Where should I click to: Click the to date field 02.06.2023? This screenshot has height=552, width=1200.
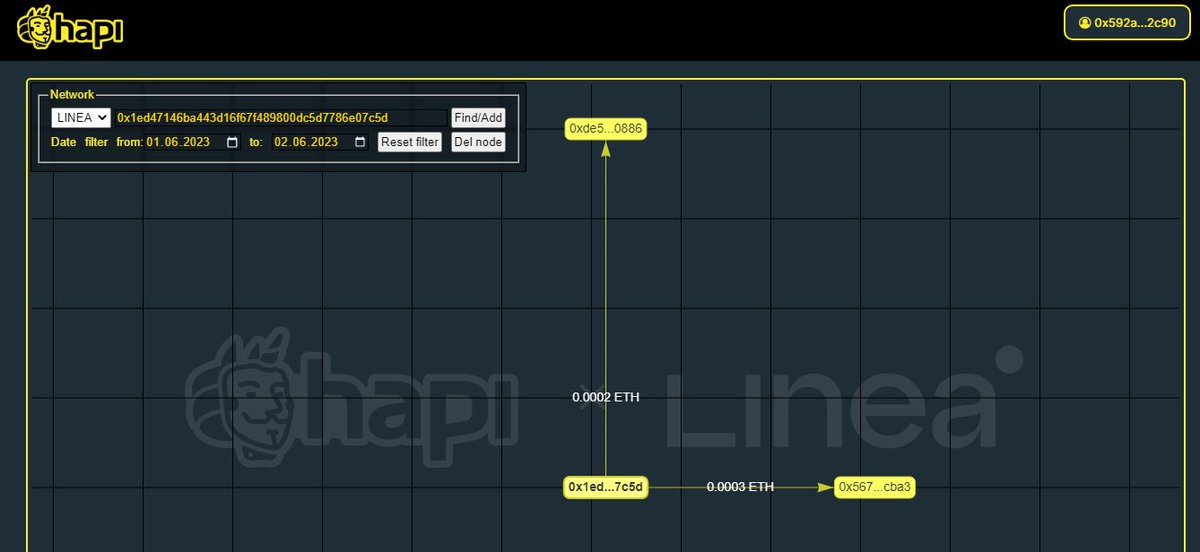click(x=321, y=142)
